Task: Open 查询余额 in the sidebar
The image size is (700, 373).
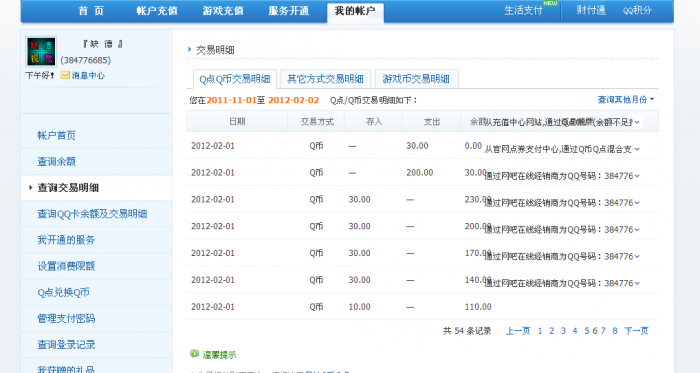Action: (56, 162)
